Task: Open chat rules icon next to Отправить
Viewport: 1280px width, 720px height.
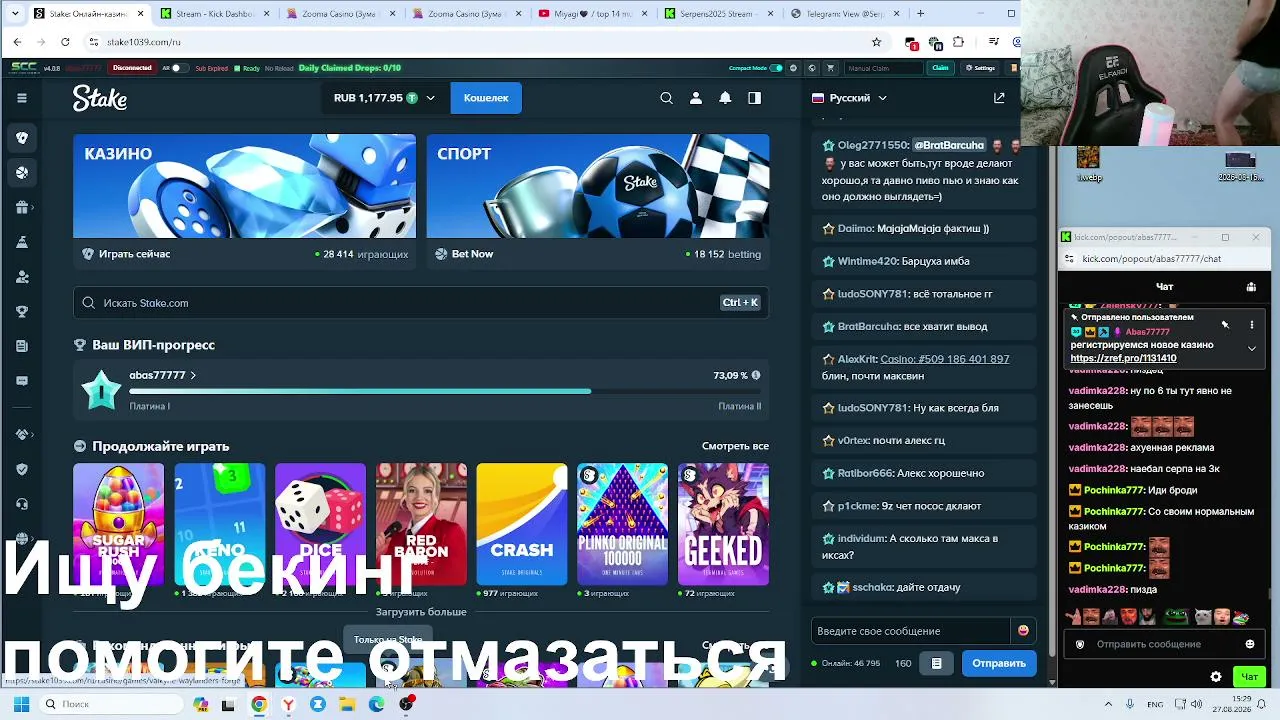Action: tap(936, 663)
